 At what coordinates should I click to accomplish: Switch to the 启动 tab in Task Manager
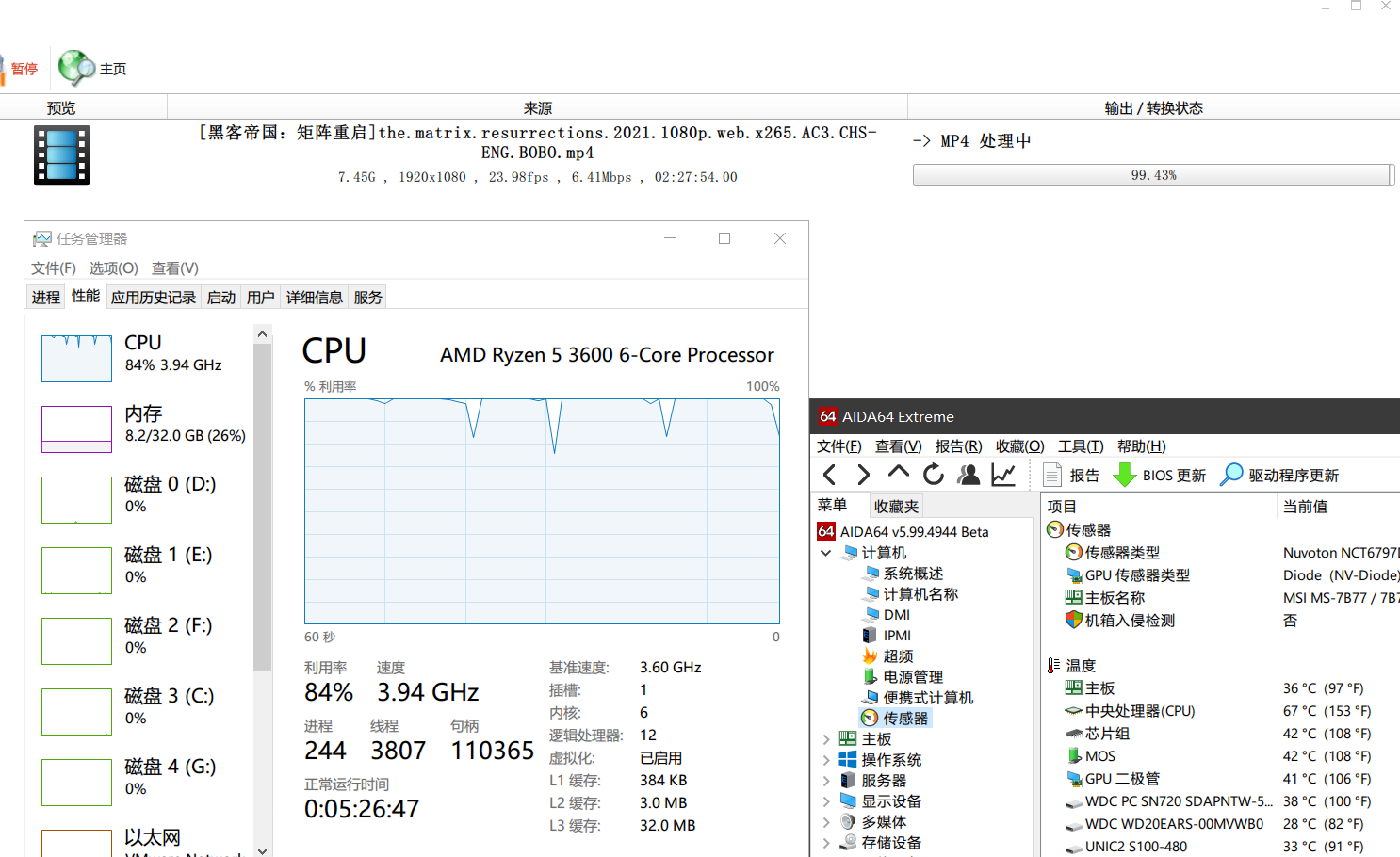pyautogui.click(x=221, y=298)
